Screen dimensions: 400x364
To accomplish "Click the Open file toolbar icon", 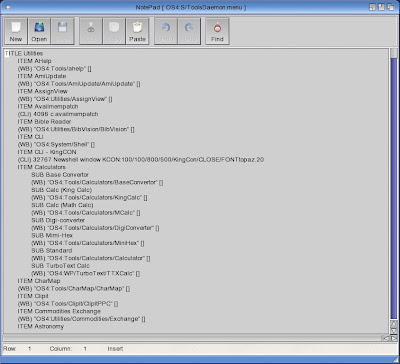I will [39, 31].
